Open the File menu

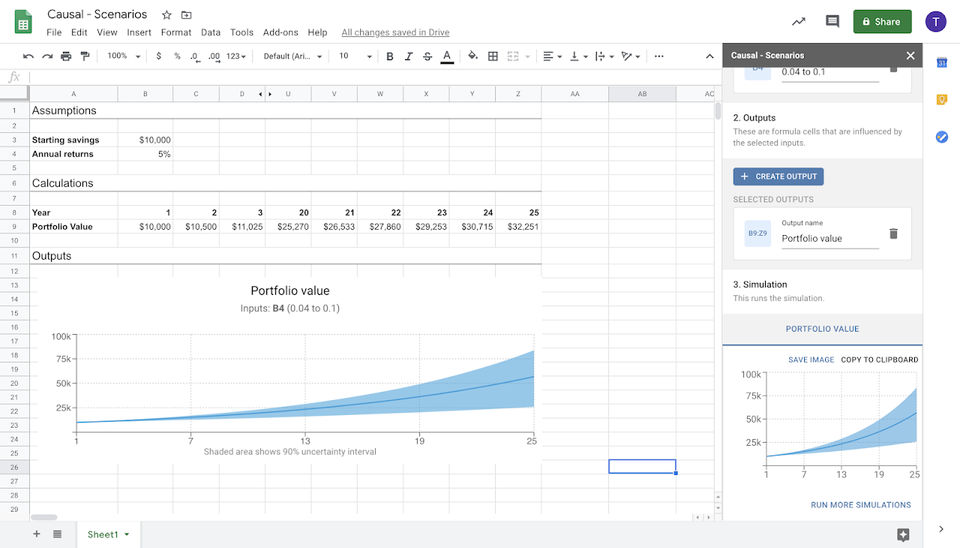pyautogui.click(x=54, y=32)
